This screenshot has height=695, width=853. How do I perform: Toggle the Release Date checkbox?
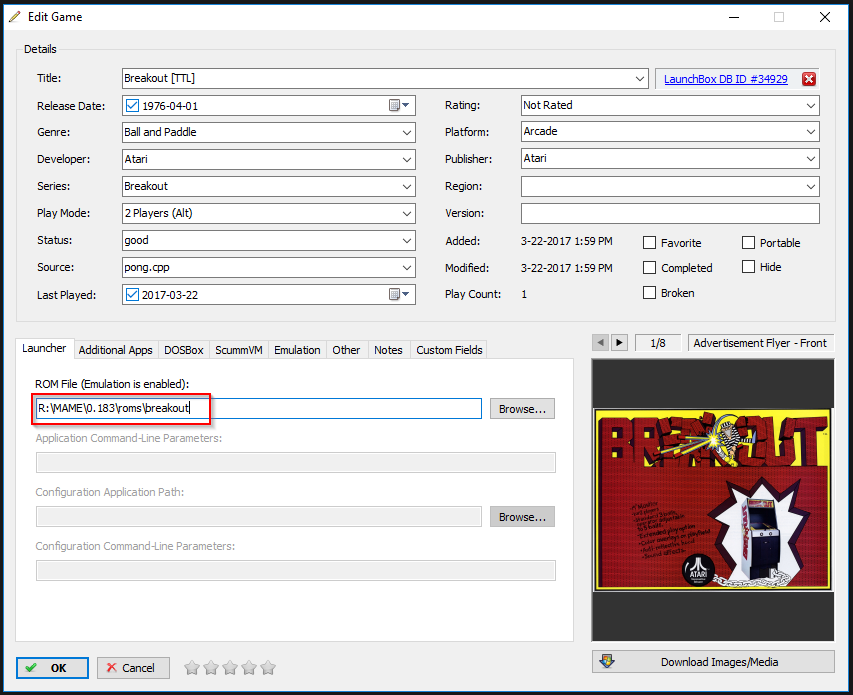(x=132, y=106)
